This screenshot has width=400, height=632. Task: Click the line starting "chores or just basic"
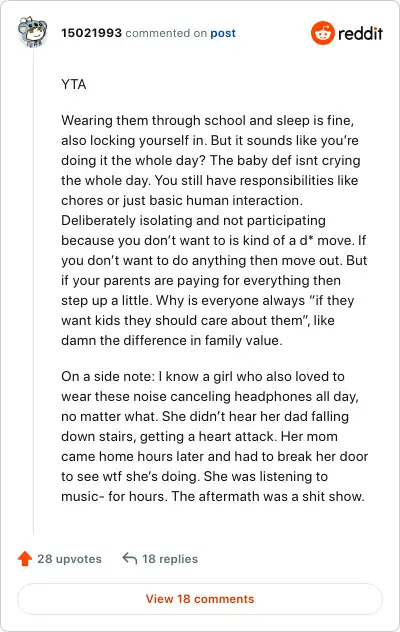click(x=182, y=200)
